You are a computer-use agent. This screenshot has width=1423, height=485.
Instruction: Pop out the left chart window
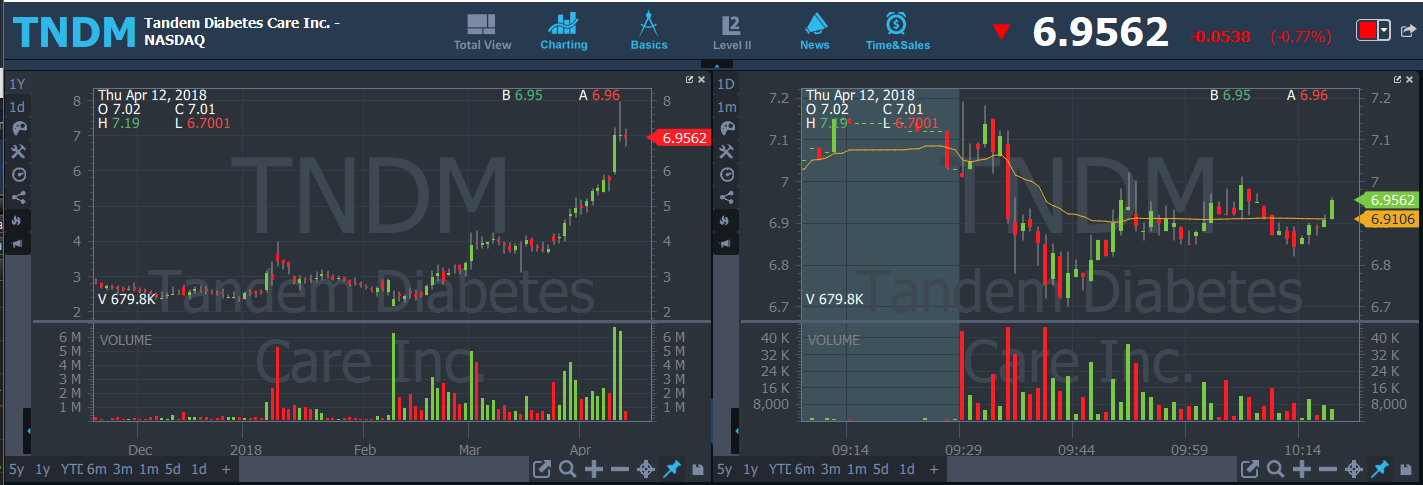click(x=542, y=469)
